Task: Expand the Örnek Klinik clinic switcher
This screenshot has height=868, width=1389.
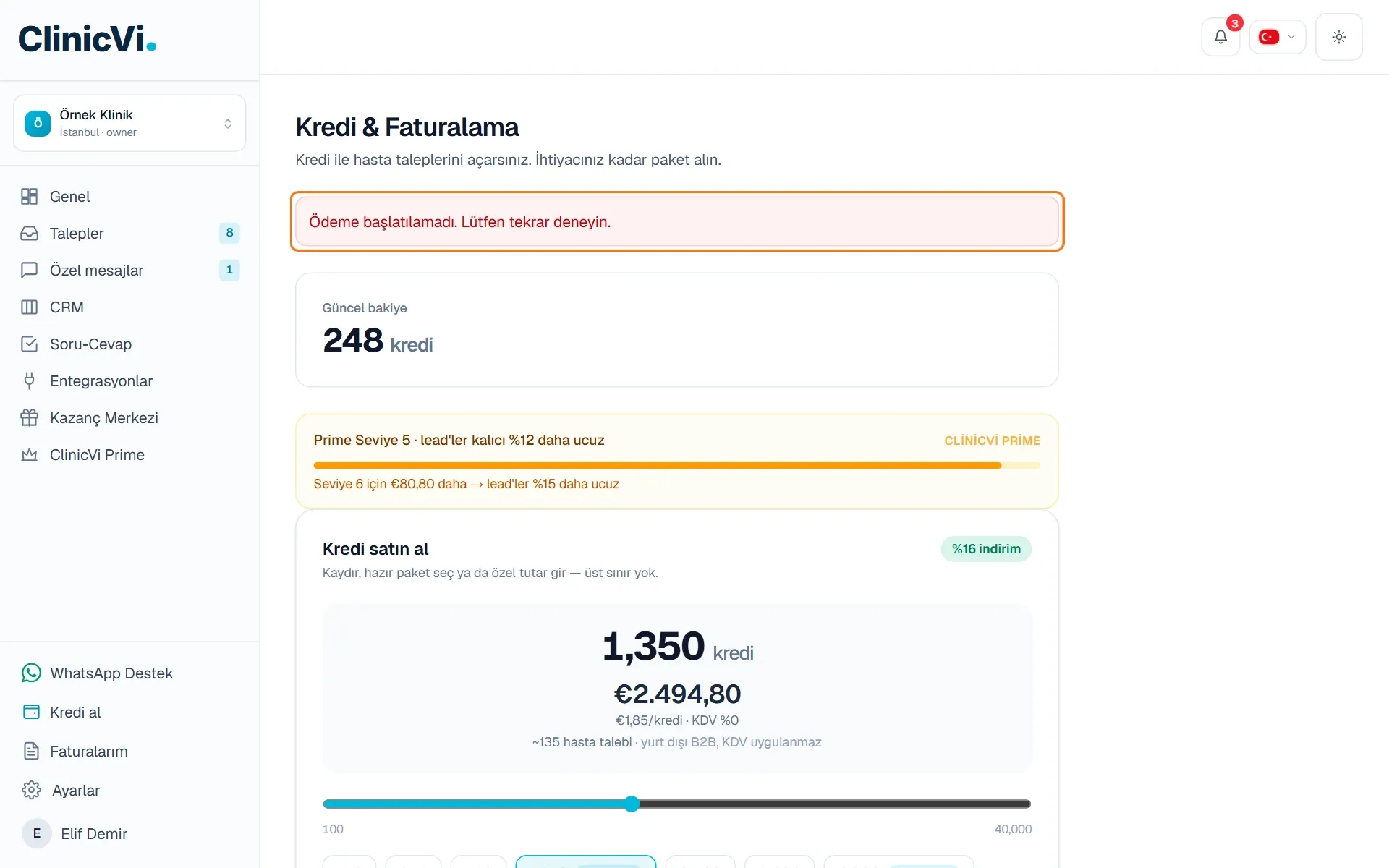Action: pyautogui.click(x=129, y=123)
